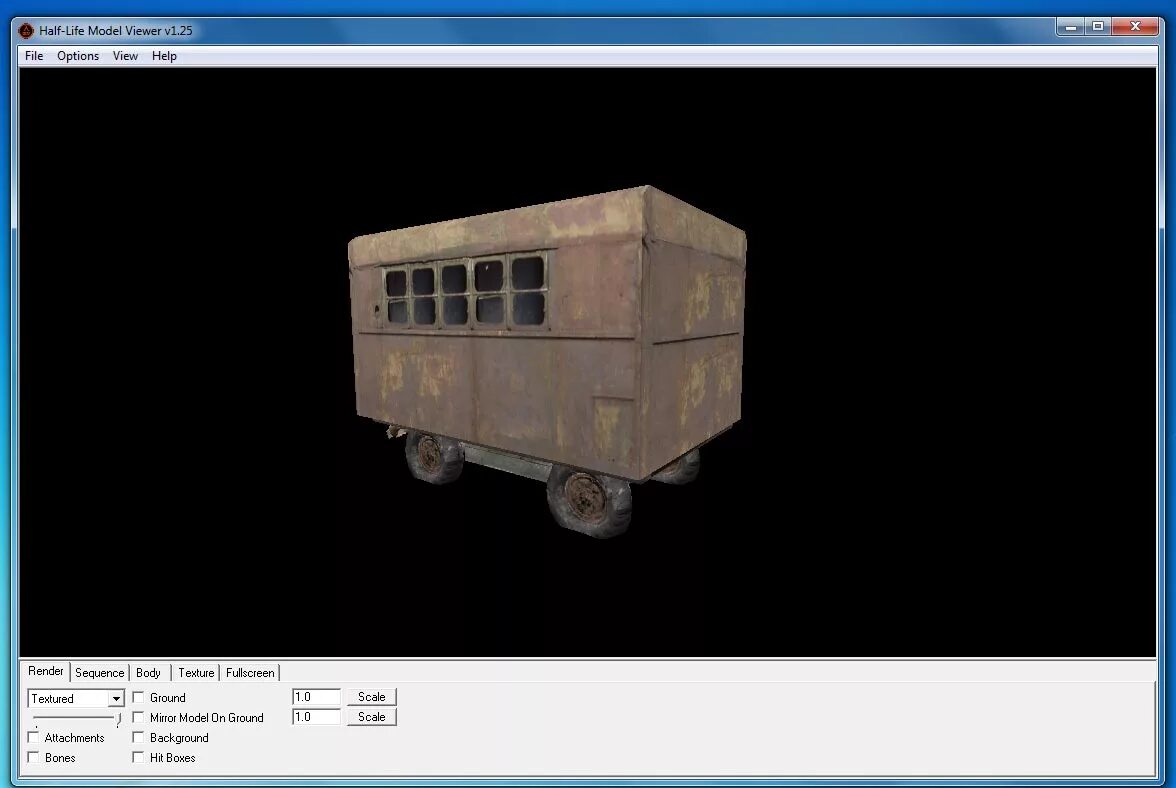Viewport: 1176px width, 788px height.
Task: Focus the upper scale value field
Action: pos(316,697)
